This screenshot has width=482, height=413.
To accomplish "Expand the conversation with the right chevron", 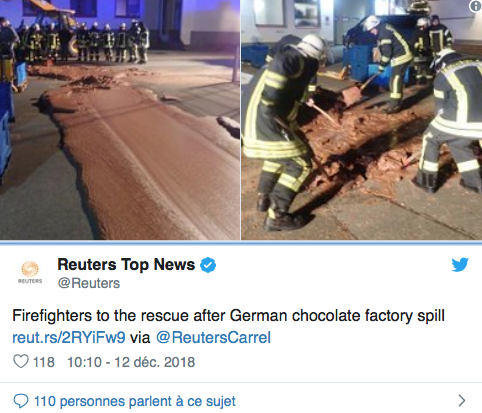I will click(x=462, y=400).
